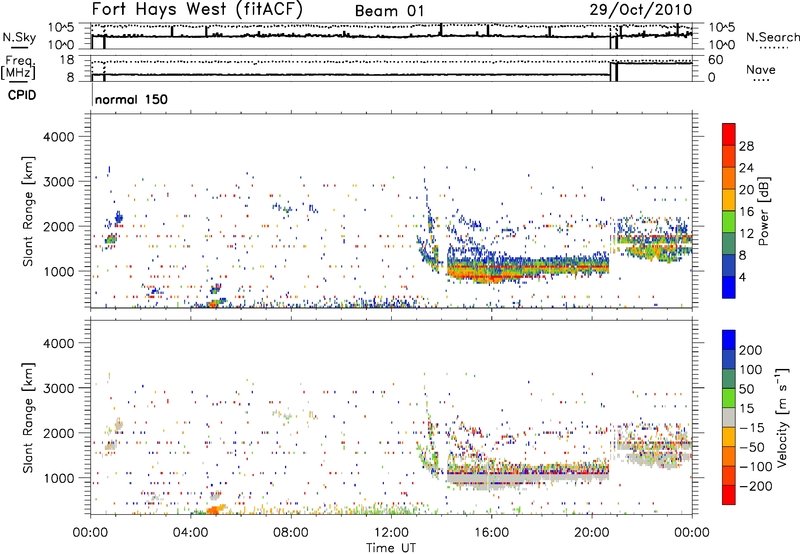The width and height of the screenshot is (800, 554).
Task: Select the "Beam 01" heading text
Action: point(389,11)
